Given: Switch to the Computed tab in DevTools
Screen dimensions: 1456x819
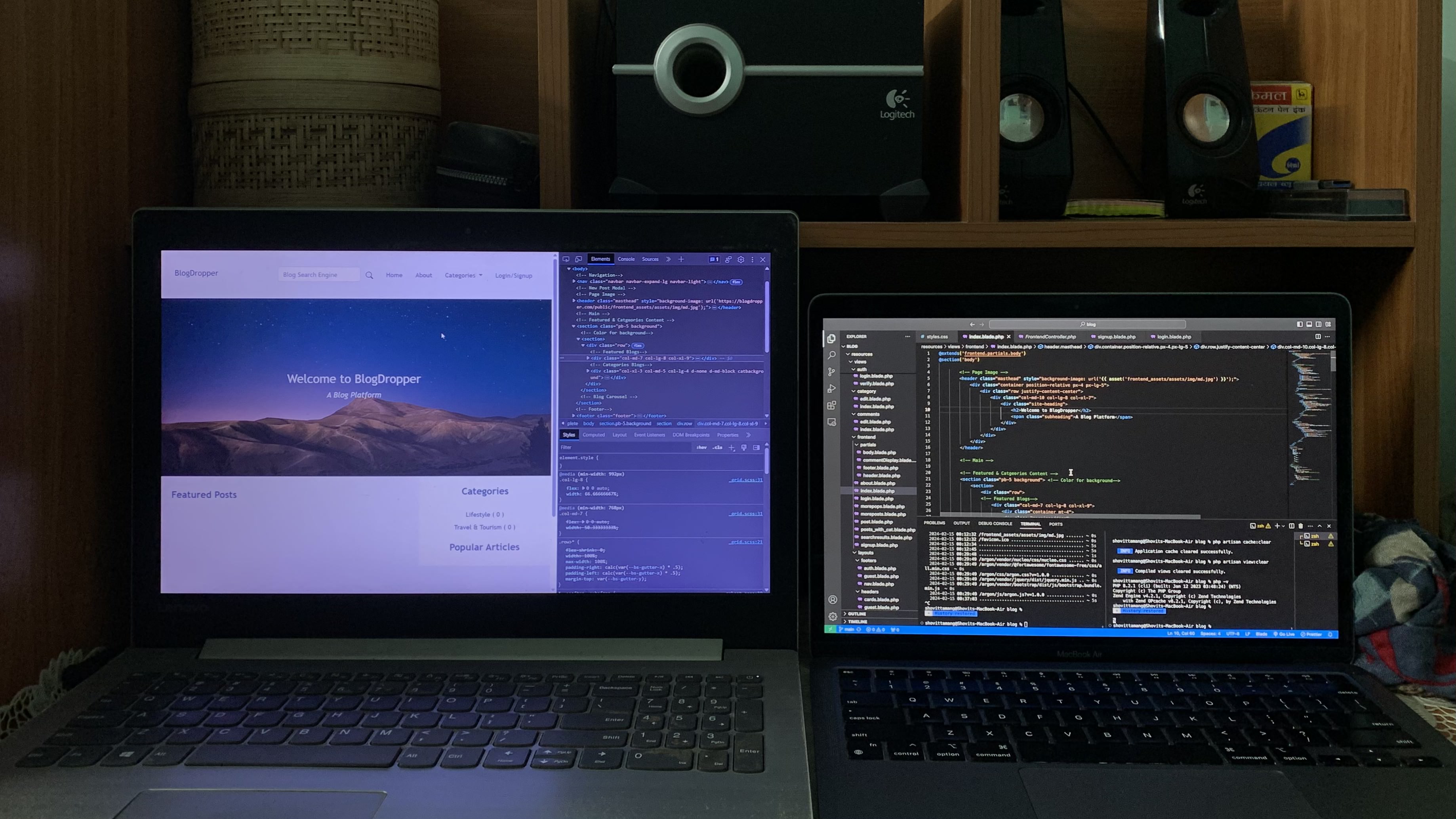Looking at the screenshot, I should coord(593,435).
